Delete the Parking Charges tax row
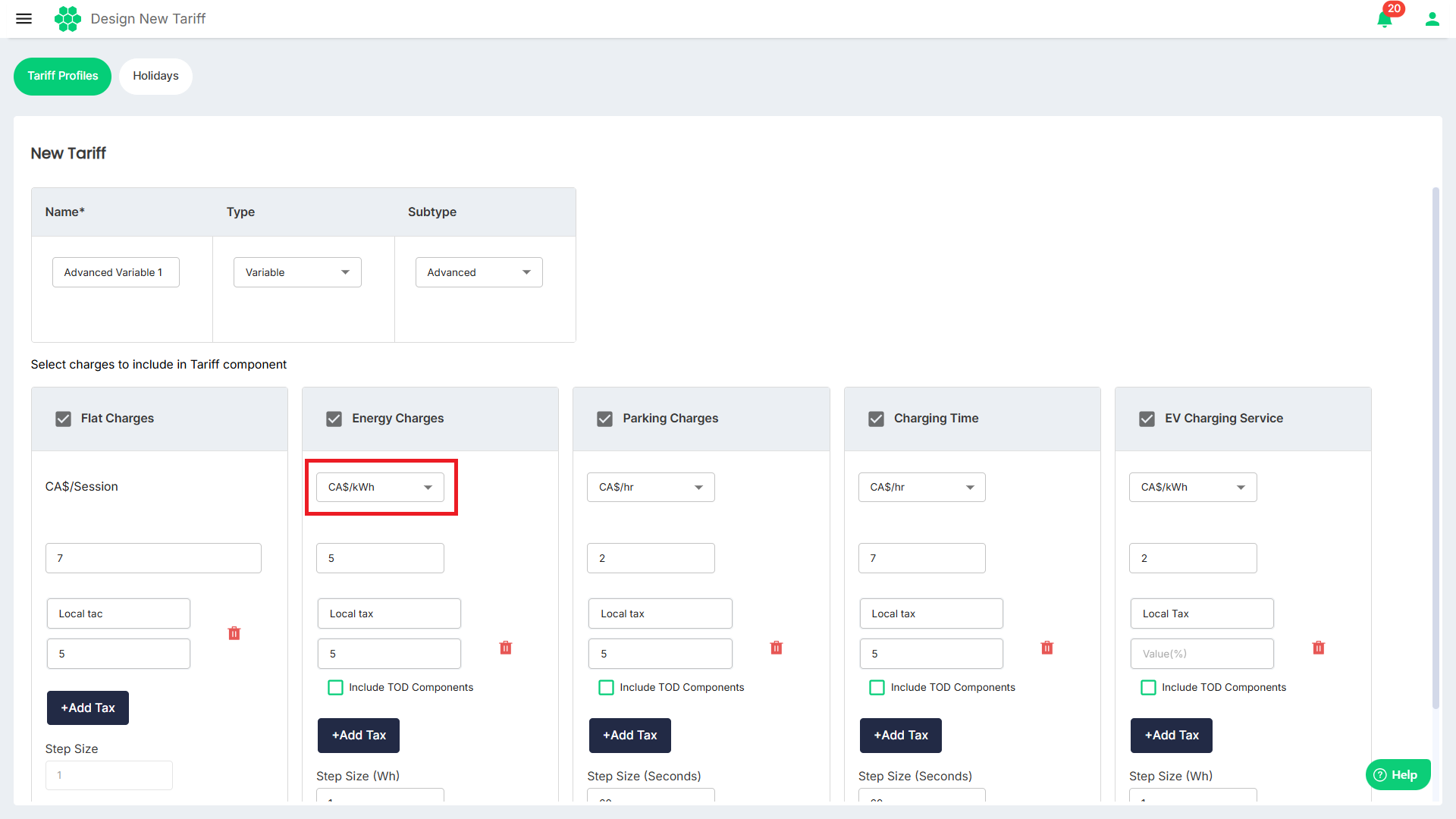The image size is (1456, 819). (x=777, y=648)
